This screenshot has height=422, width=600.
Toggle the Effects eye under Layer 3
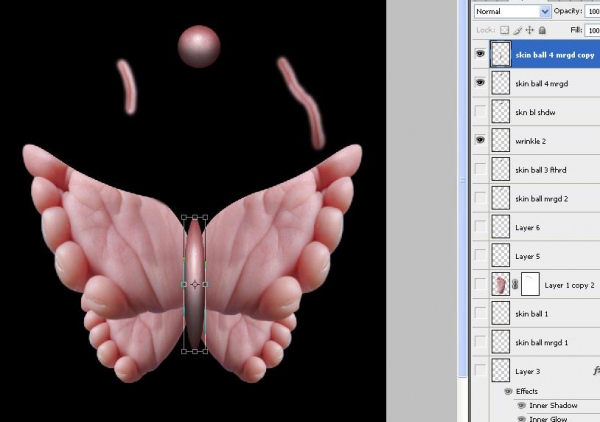(x=508, y=391)
